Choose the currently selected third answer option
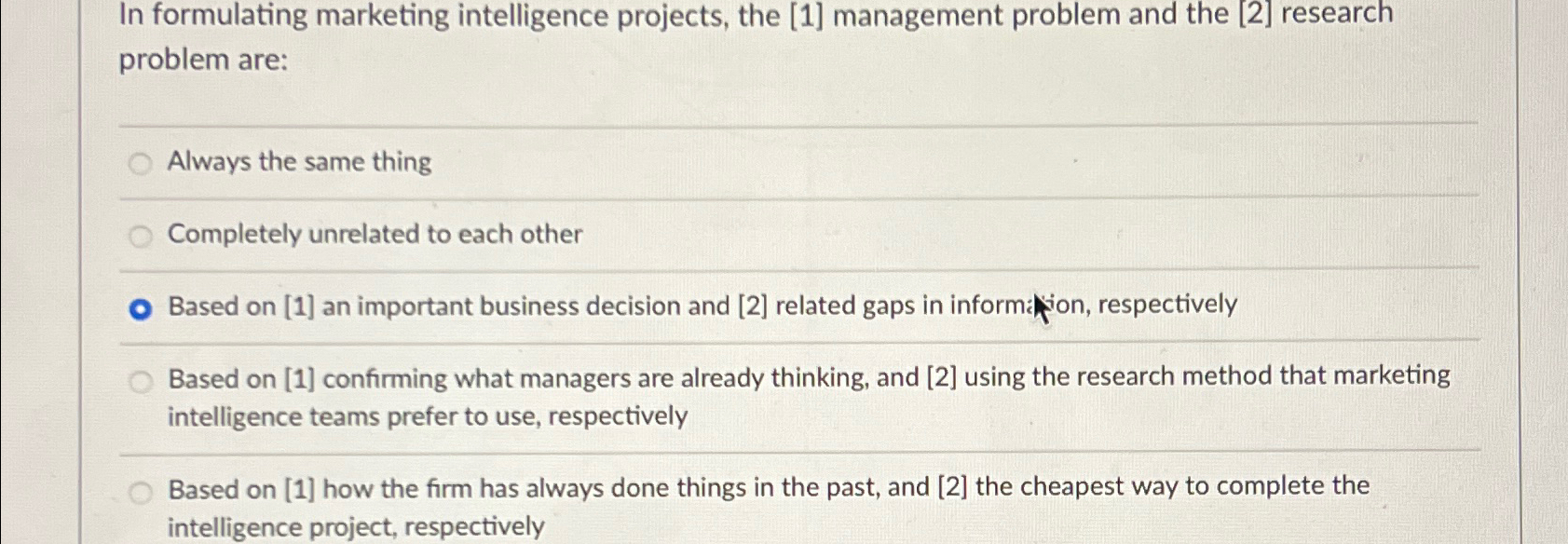The width and height of the screenshot is (1568, 544). (x=139, y=307)
